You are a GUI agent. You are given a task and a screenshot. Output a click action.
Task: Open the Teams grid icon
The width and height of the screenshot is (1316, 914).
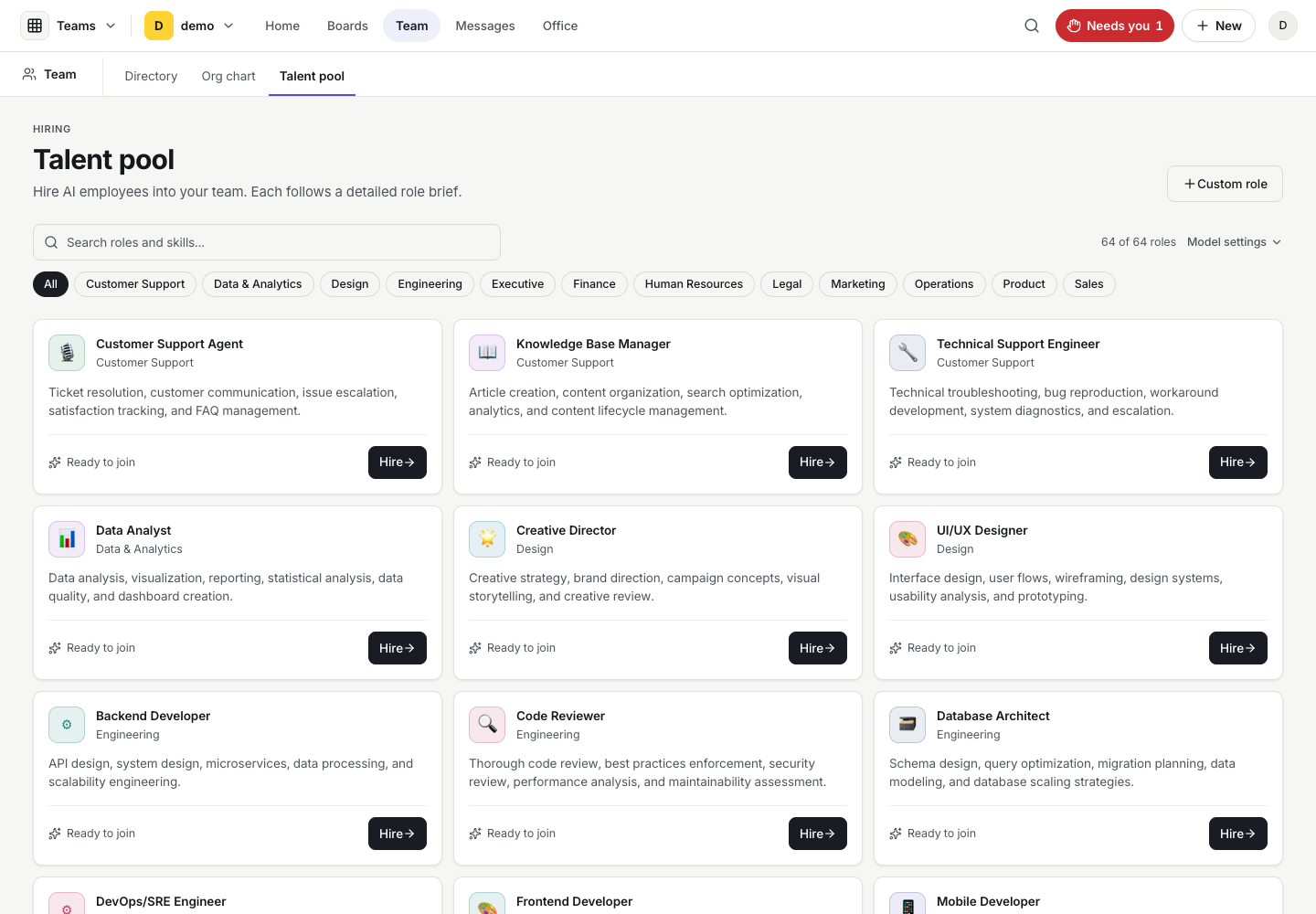[x=35, y=26]
